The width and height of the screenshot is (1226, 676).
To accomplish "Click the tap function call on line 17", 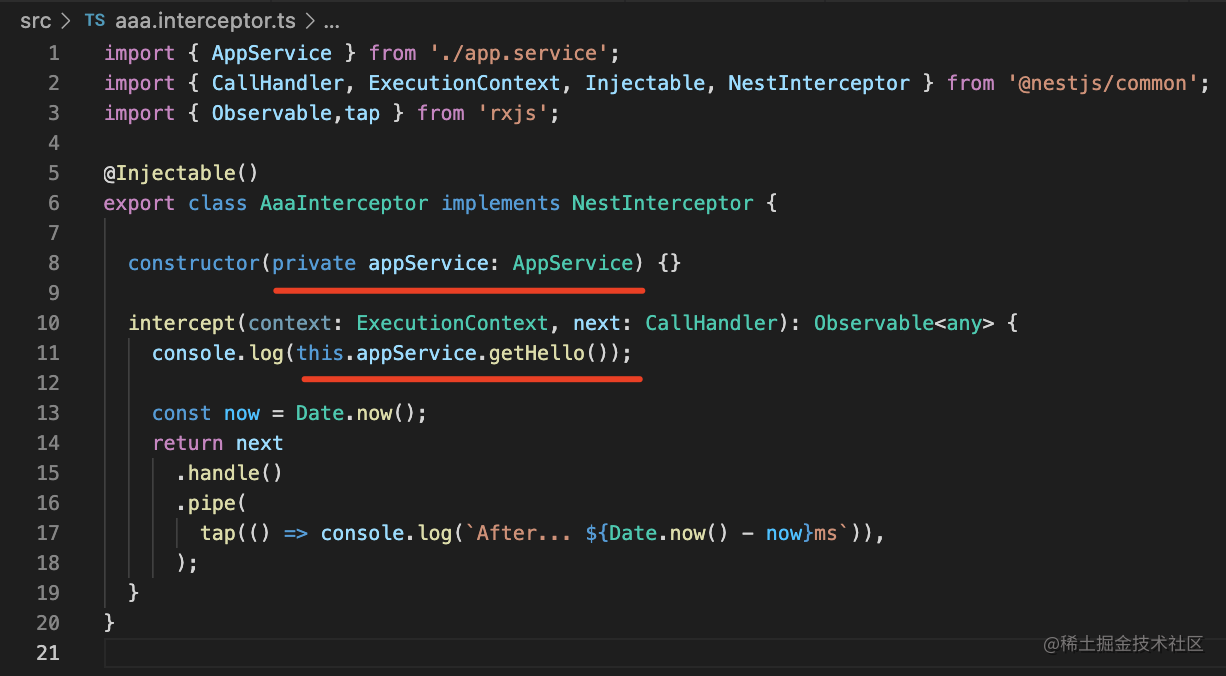I will (217, 533).
